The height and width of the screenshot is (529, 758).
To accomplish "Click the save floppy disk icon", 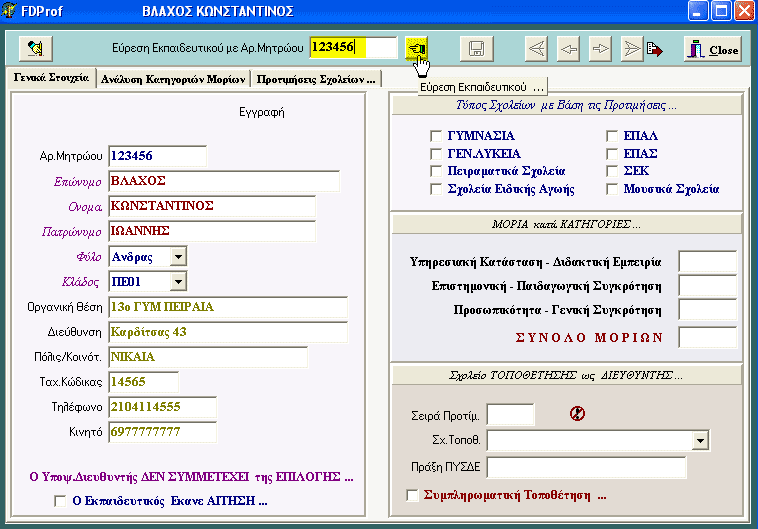I will point(476,48).
